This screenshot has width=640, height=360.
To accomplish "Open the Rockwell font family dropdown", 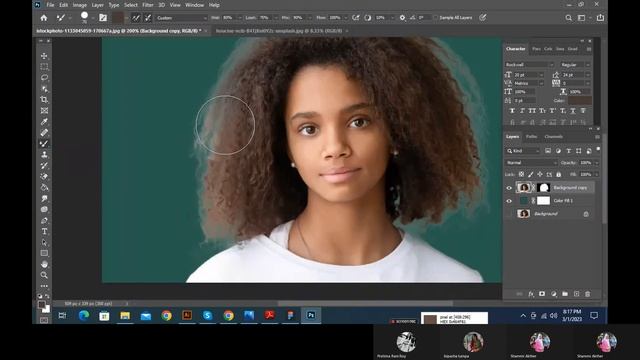I will click(529, 64).
